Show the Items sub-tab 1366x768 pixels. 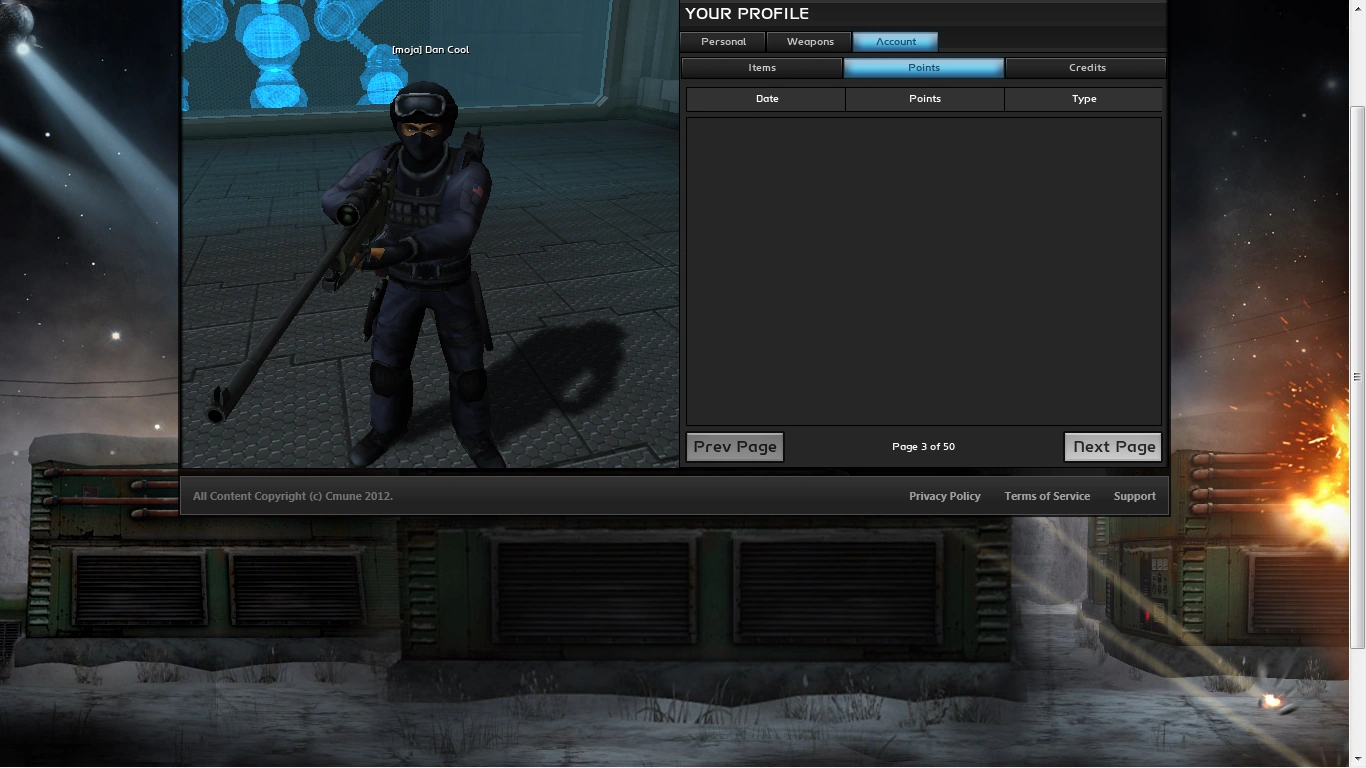click(762, 68)
